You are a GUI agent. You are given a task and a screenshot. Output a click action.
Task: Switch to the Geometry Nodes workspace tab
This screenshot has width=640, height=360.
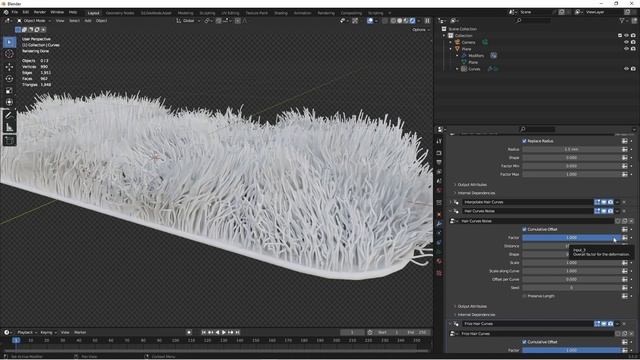coord(120,13)
